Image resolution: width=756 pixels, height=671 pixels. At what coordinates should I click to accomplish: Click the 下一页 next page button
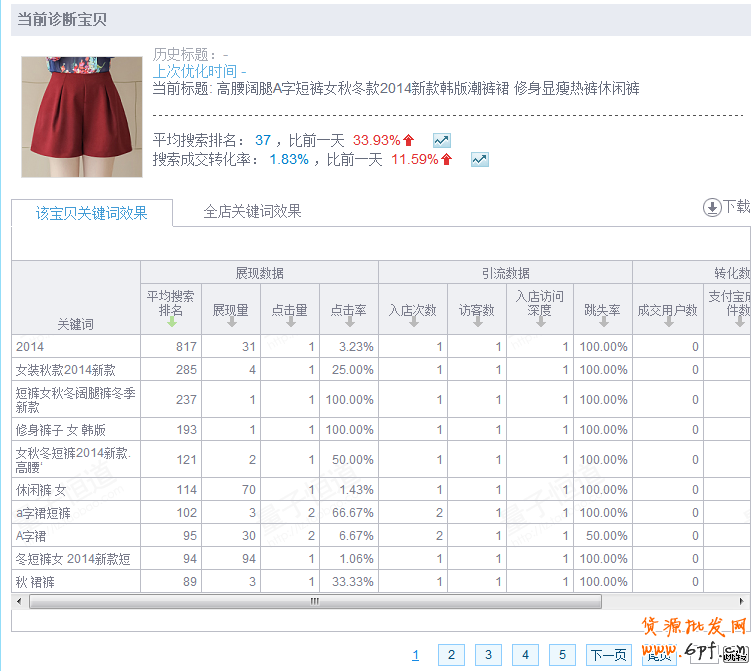coord(609,655)
